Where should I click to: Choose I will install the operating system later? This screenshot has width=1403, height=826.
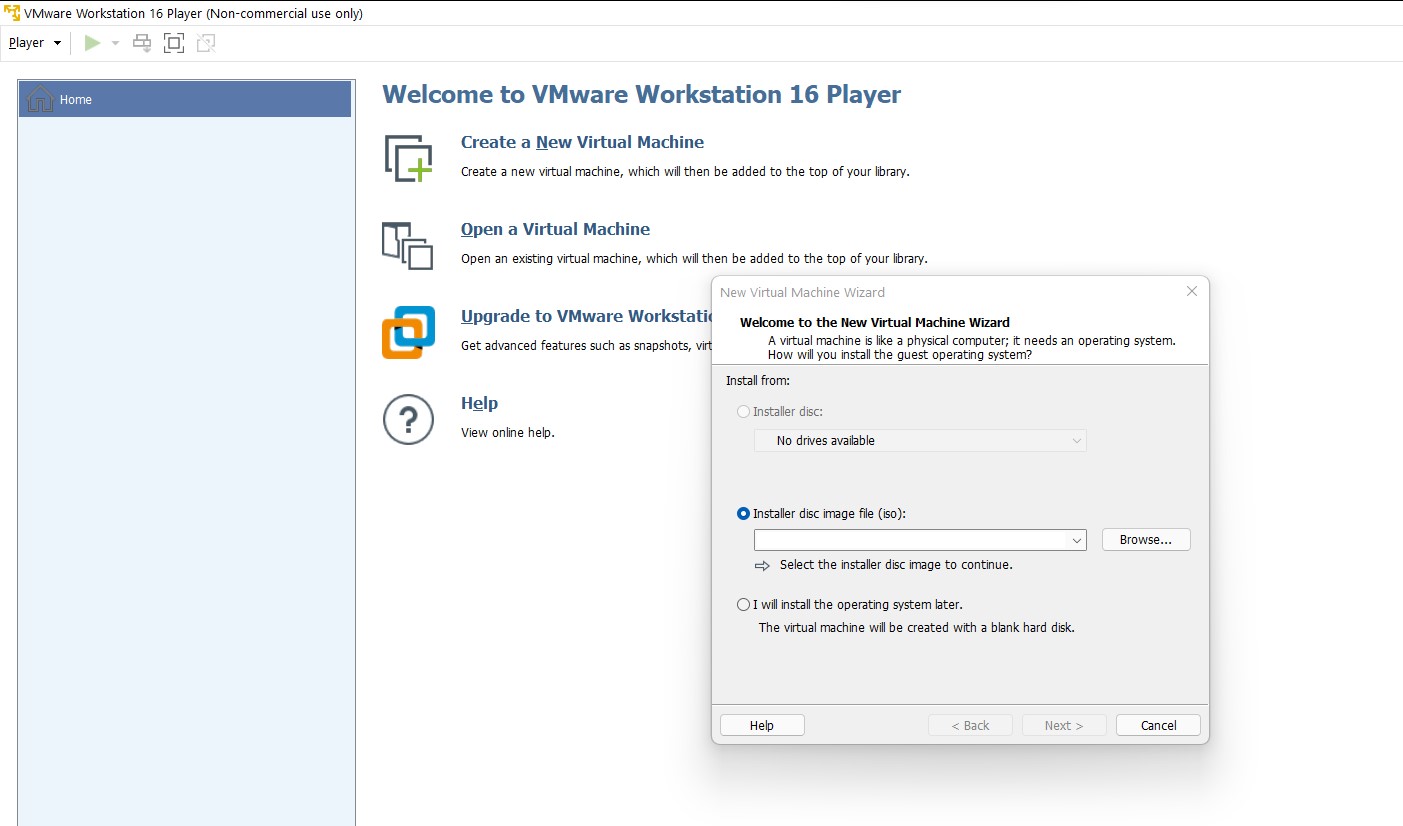(x=743, y=604)
